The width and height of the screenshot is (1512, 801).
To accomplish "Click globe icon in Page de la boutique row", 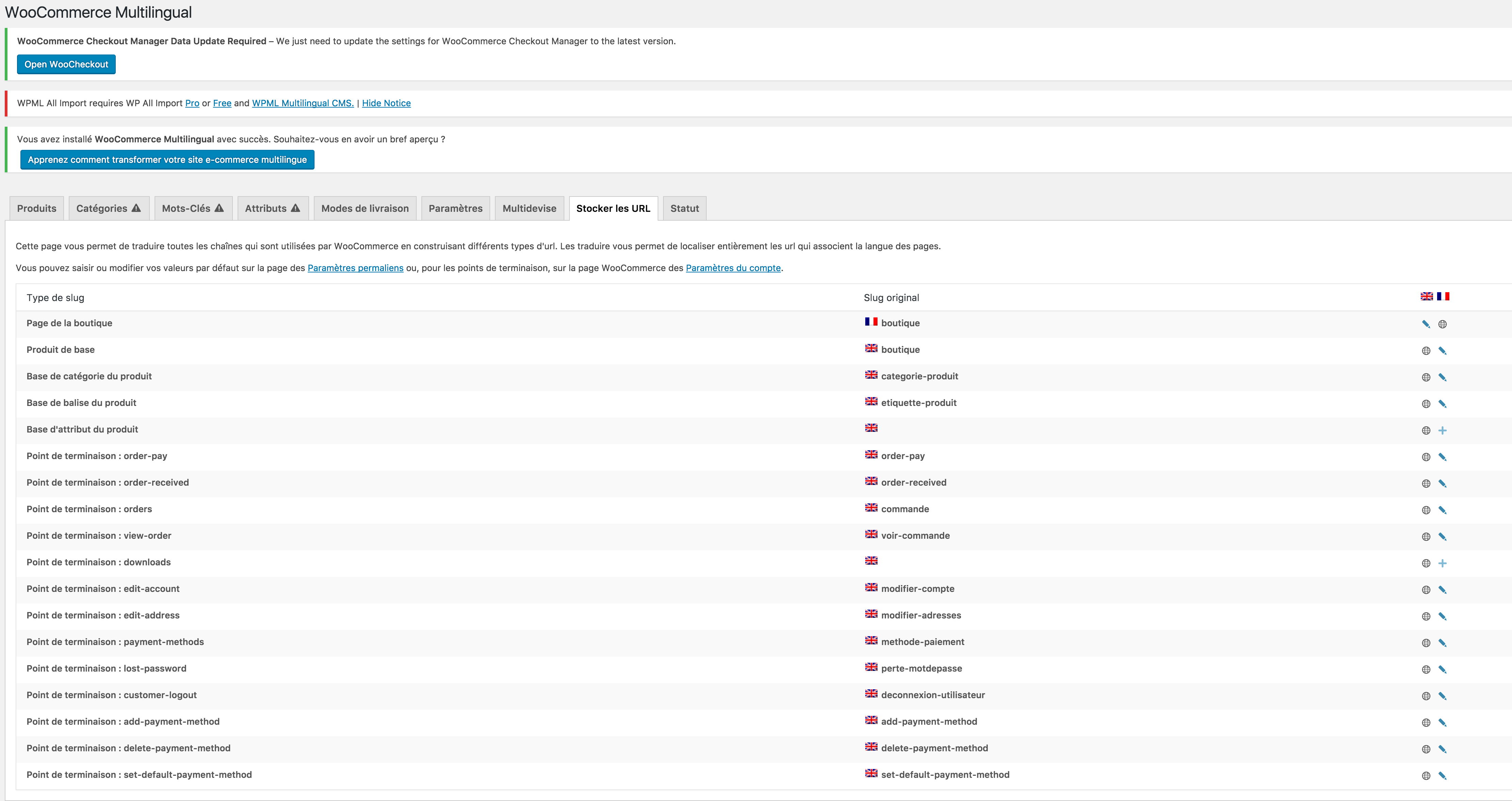I will click(1442, 324).
